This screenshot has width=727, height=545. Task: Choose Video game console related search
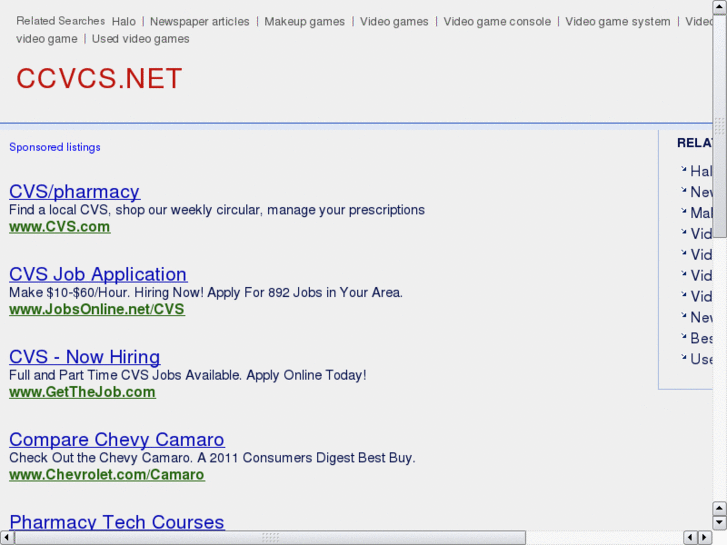point(497,21)
